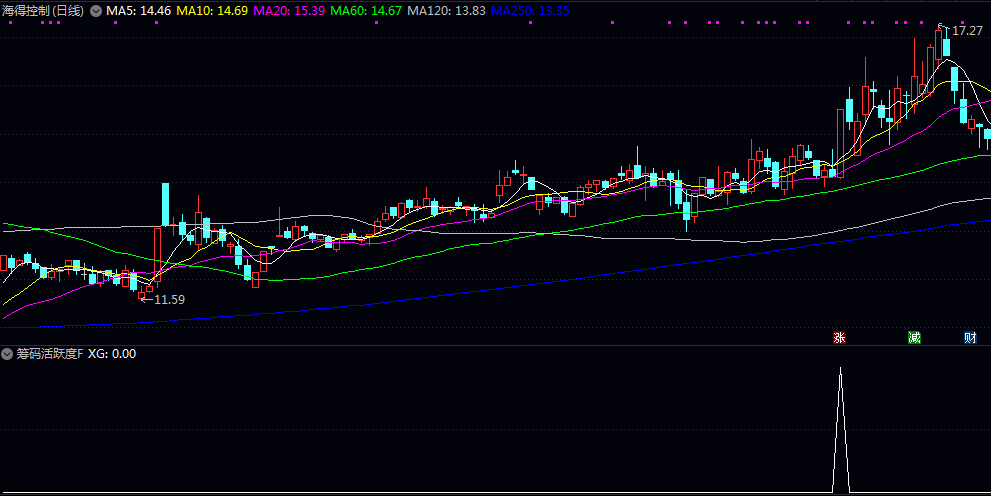Click the 11.59 lowest price label
Screen dimensions: 991x496
[x=169, y=299]
